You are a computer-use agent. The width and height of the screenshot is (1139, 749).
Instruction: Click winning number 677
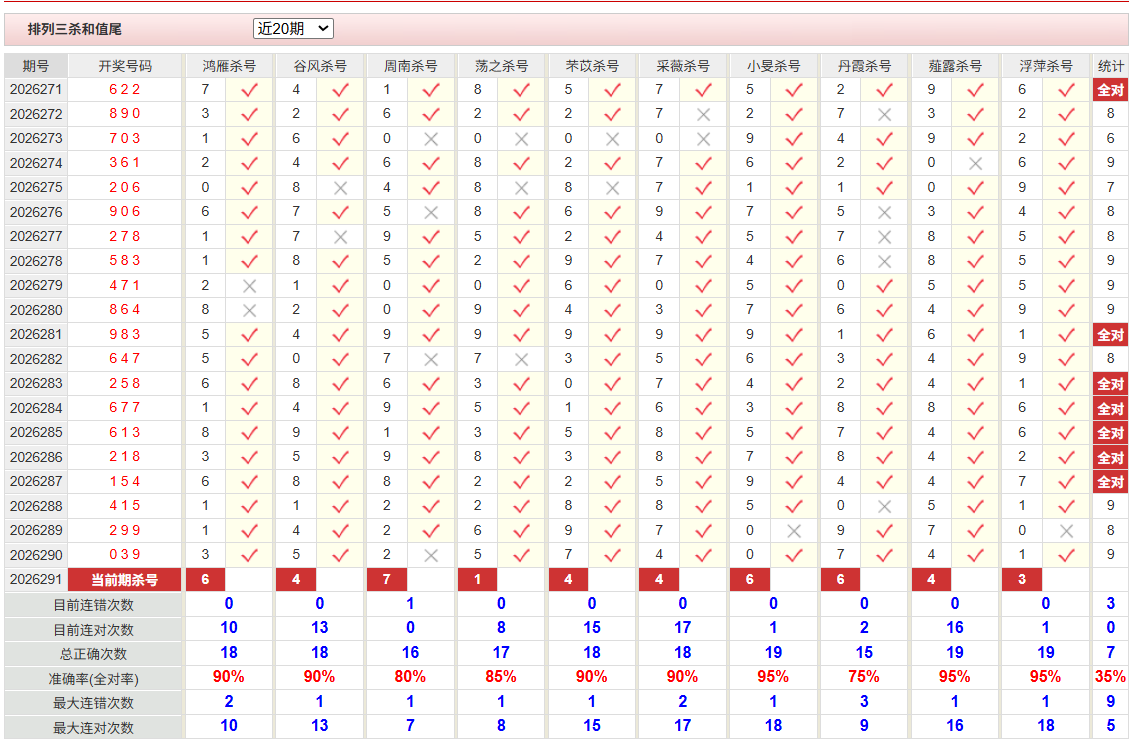click(x=125, y=408)
